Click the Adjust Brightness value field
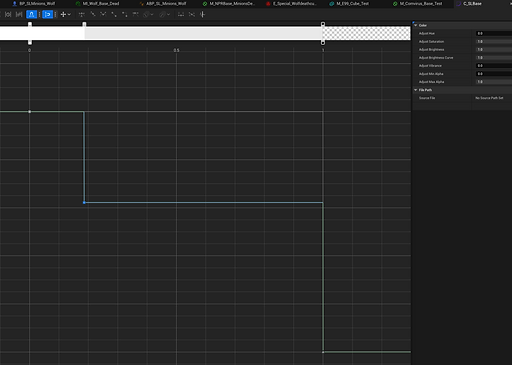 [494, 49]
